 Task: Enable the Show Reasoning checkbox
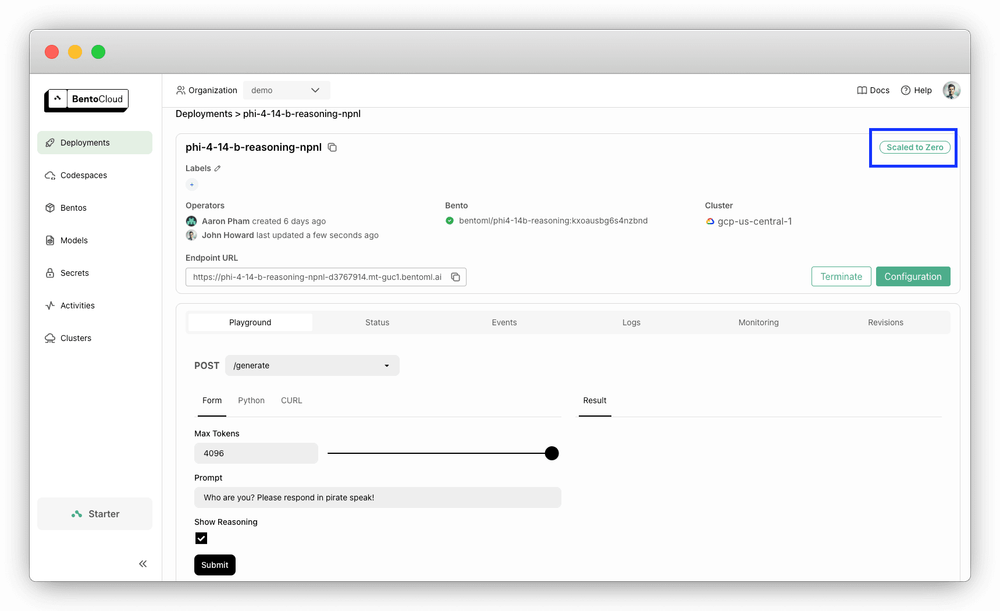(201, 538)
